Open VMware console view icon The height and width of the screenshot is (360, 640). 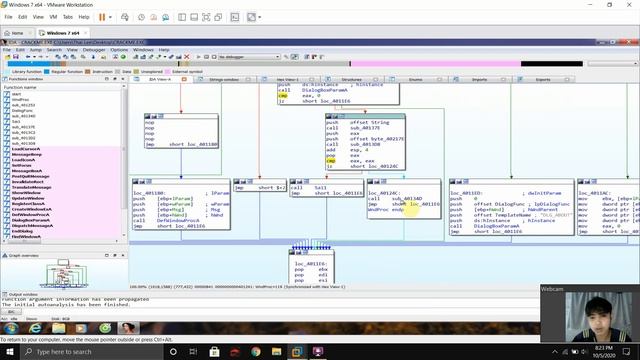pos(235,17)
